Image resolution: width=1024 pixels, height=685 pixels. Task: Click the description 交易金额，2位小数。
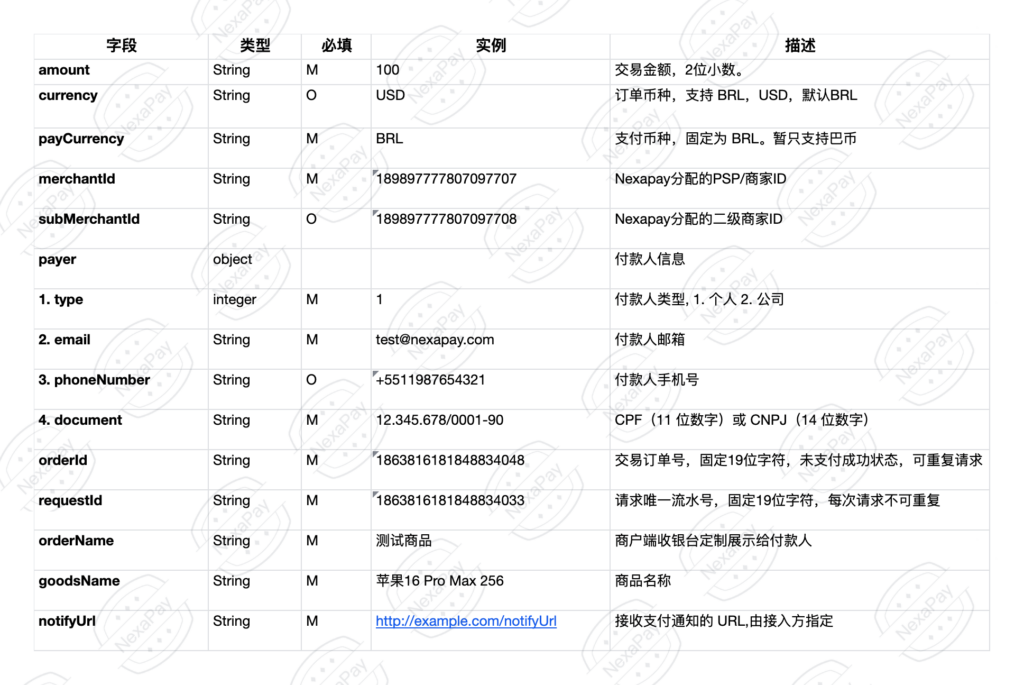[680, 70]
